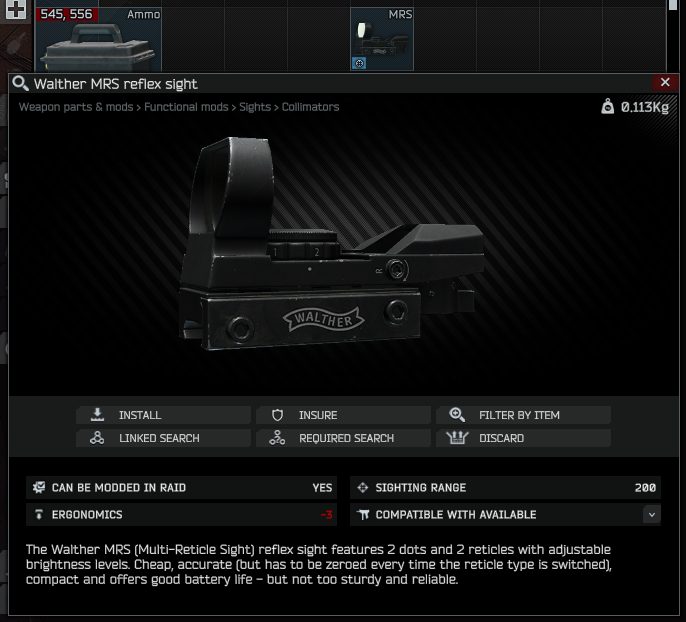
Task: Close the Walther MRS inspect window
Action: (665, 82)
